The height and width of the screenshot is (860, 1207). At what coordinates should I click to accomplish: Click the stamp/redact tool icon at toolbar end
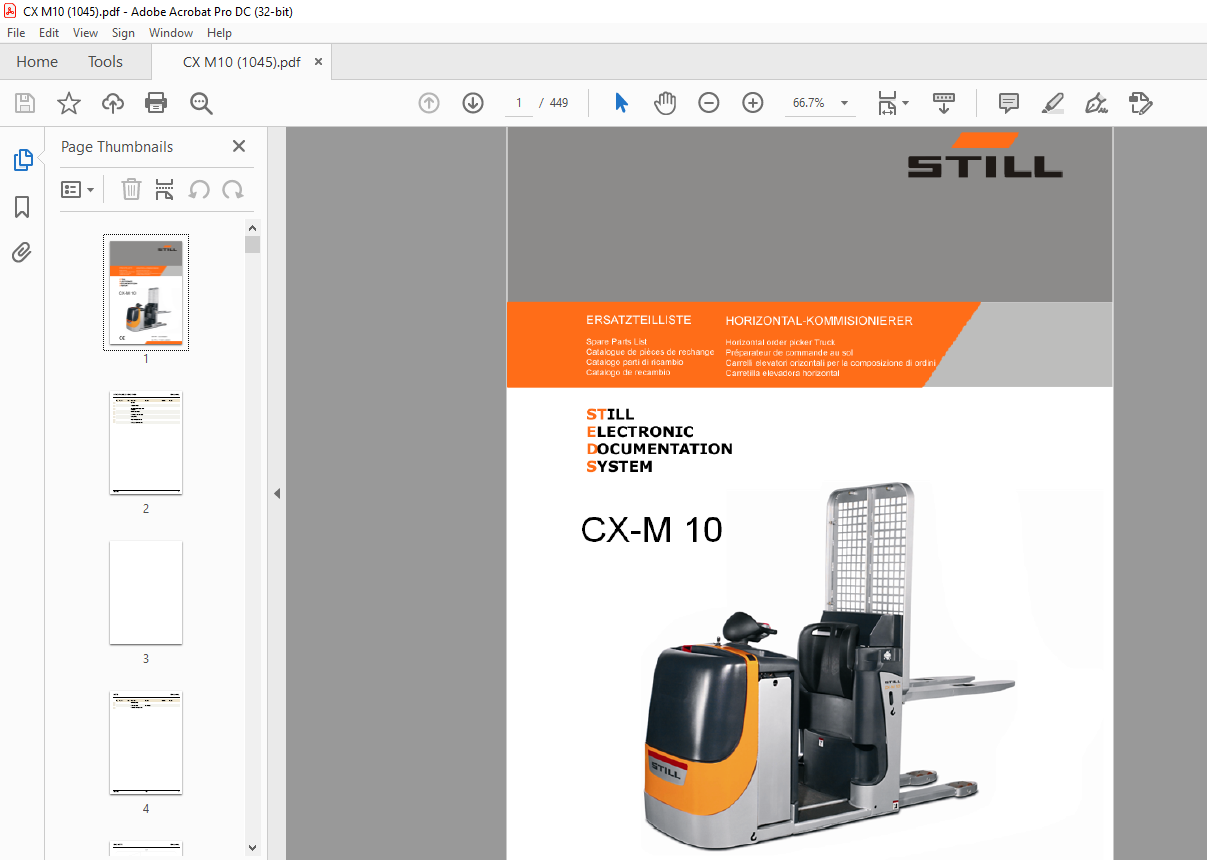[x=1140, y=103]
